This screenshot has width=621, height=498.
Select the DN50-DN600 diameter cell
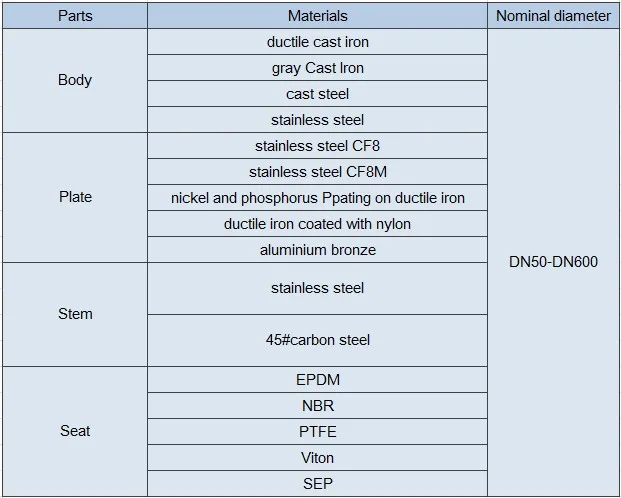pyautogui.click(x=553, y=262)
